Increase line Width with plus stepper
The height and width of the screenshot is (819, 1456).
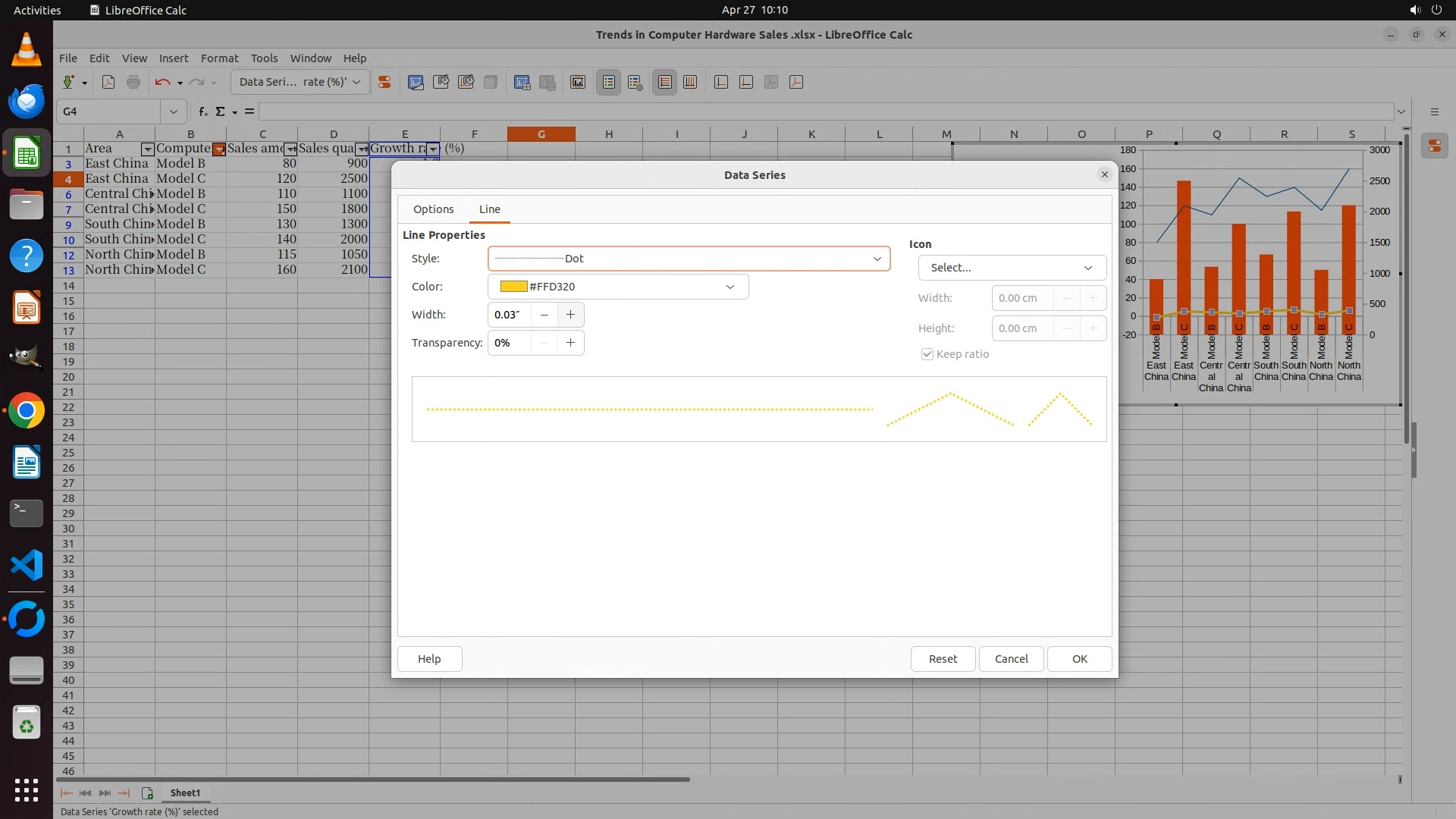(570, 315)
